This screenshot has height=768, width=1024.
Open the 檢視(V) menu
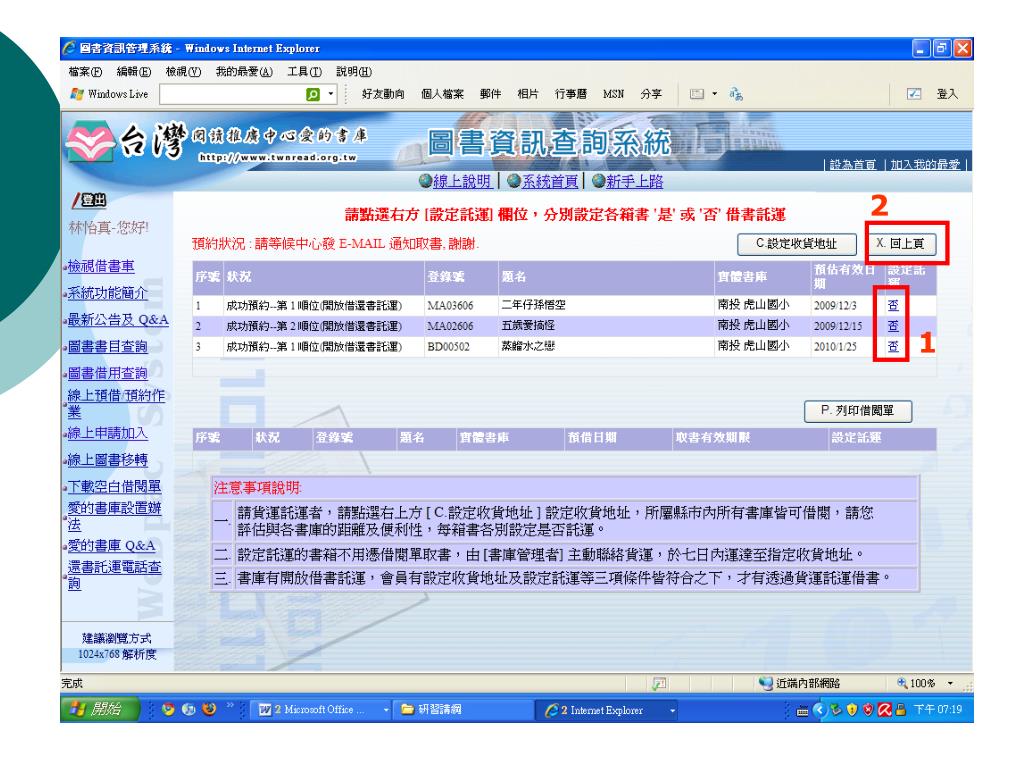(184, 72)
